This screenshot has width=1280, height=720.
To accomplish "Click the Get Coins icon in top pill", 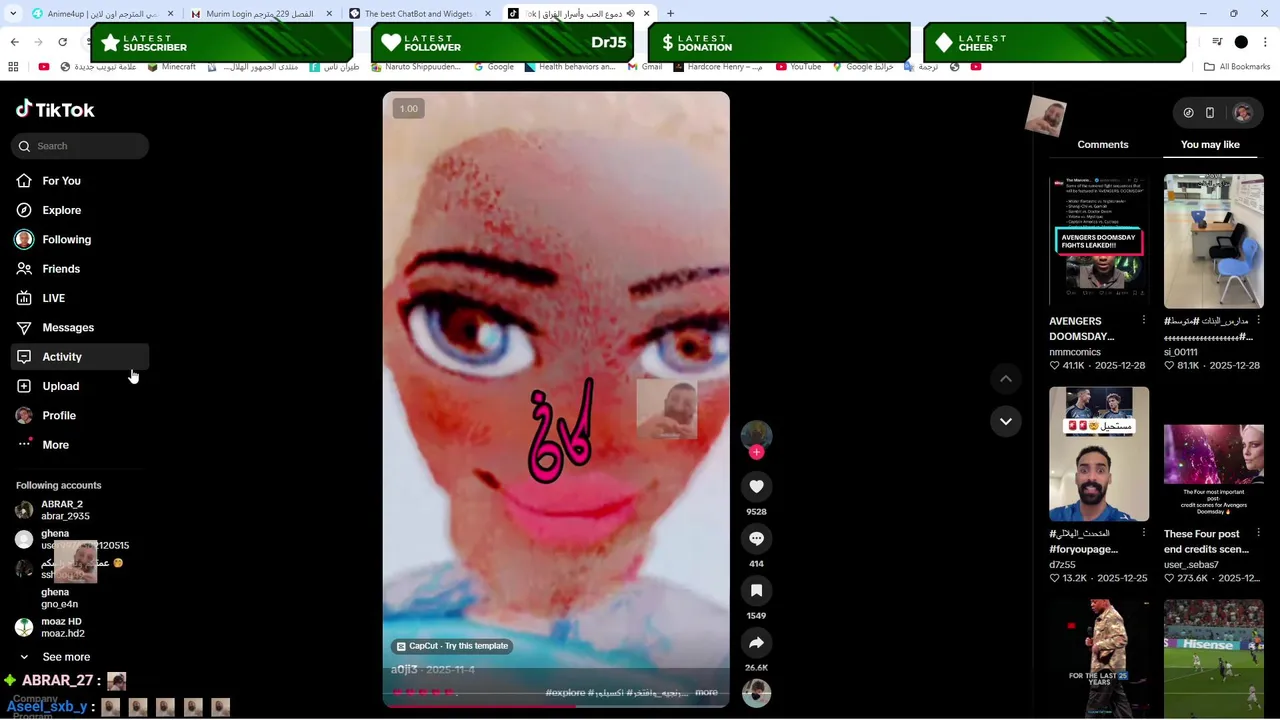I will tap(1188, 113).
